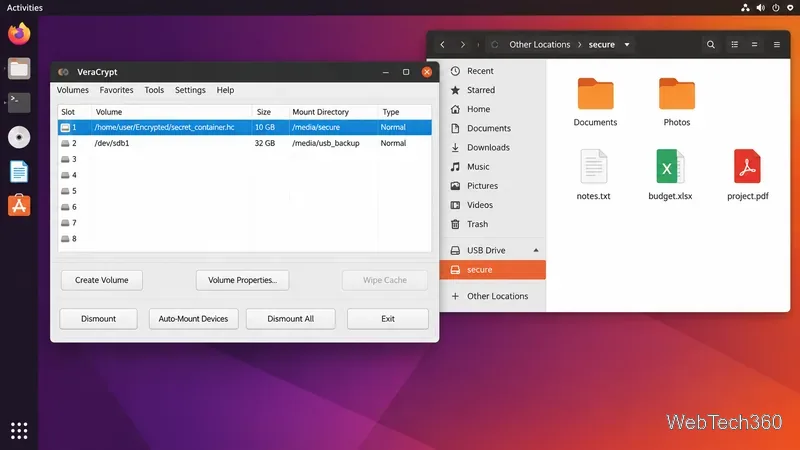Toggle list view in Files window
Viewport: 800px width, 450px height.
(x=735, y=44)
